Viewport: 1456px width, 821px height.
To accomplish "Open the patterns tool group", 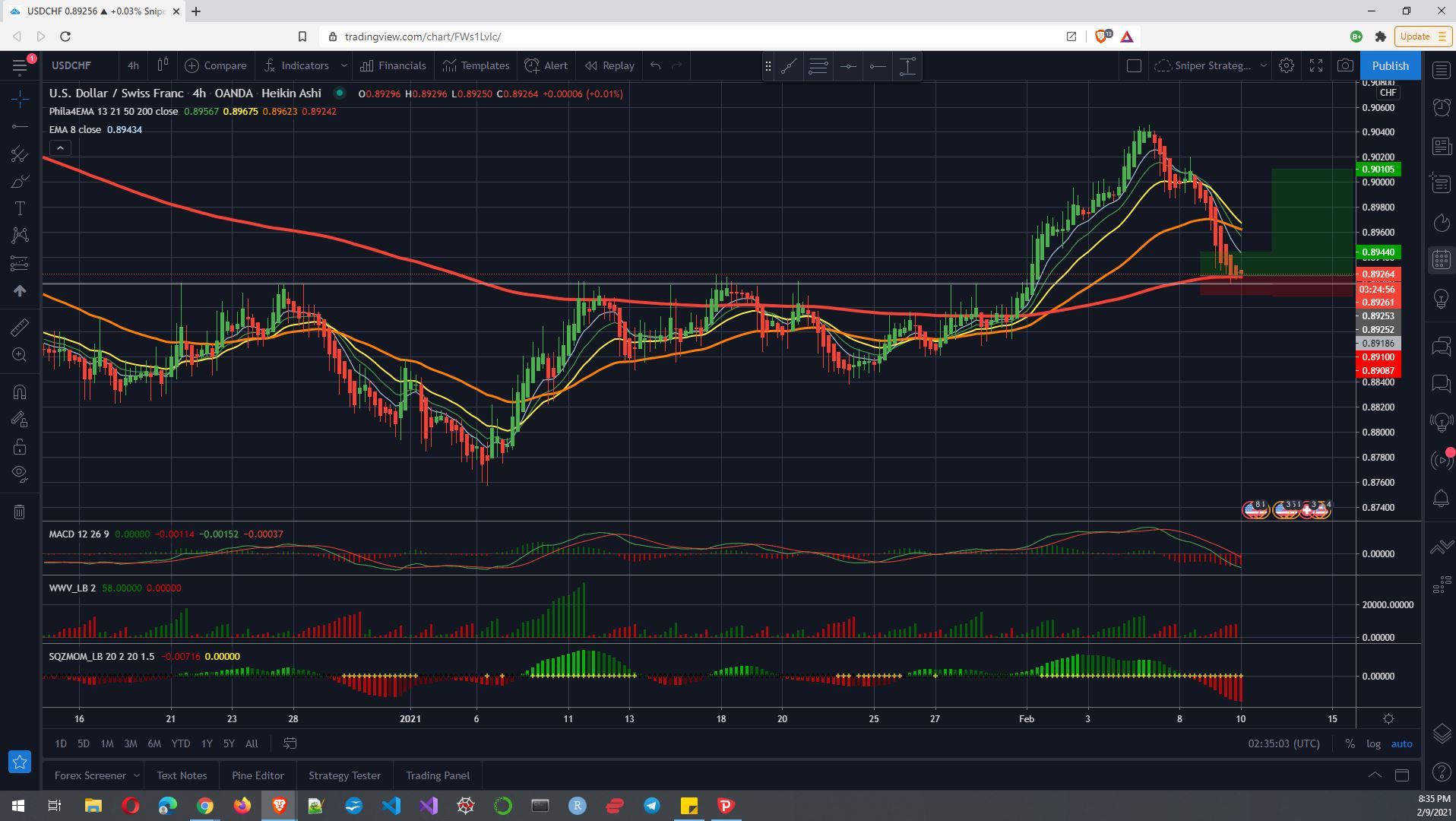I will (21, 236).
